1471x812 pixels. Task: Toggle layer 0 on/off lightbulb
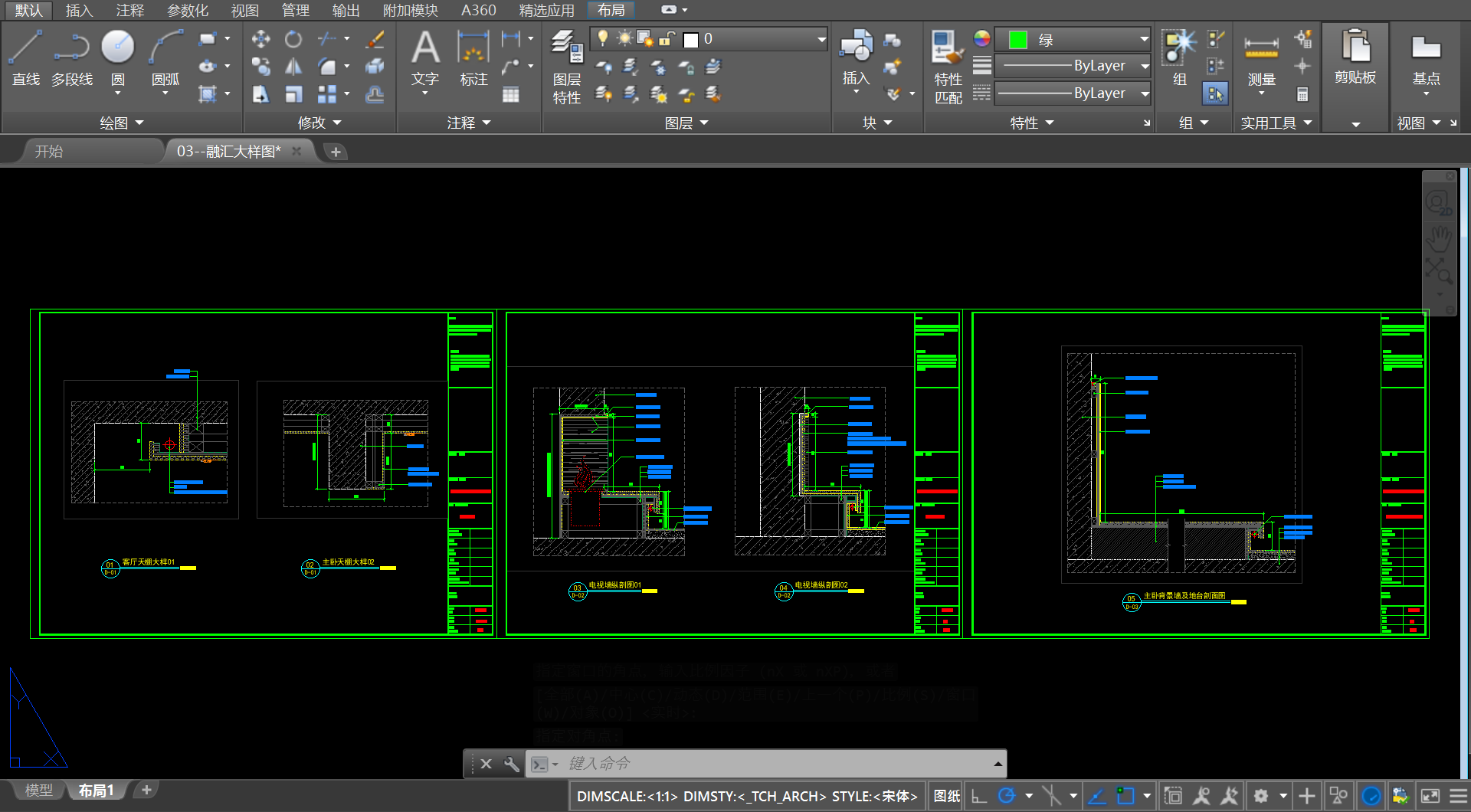[603, 38]
